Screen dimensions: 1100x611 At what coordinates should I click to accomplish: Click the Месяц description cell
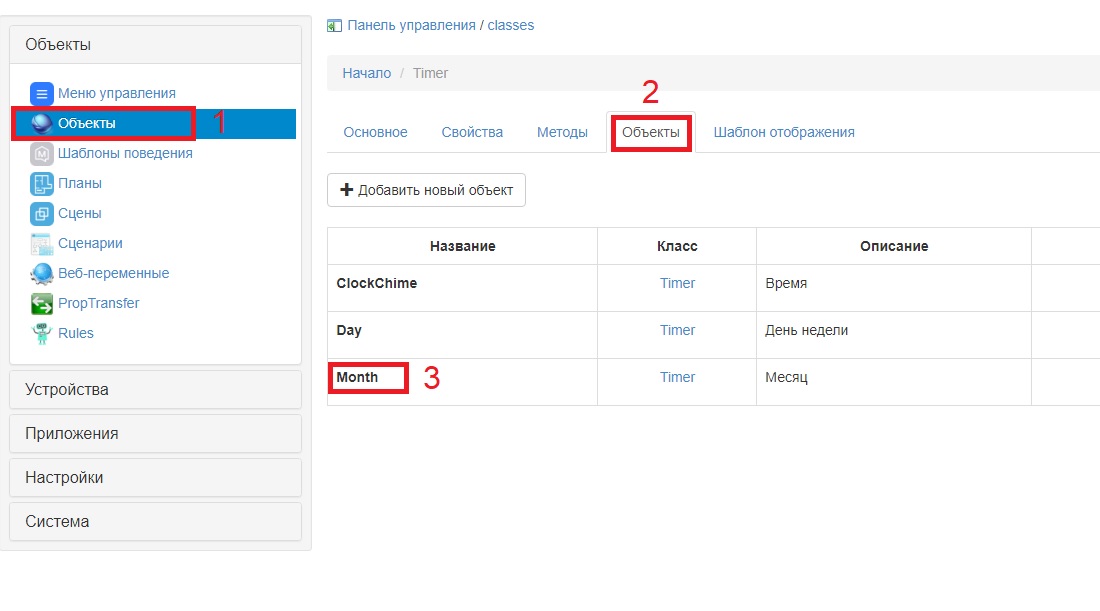[894, 382]
